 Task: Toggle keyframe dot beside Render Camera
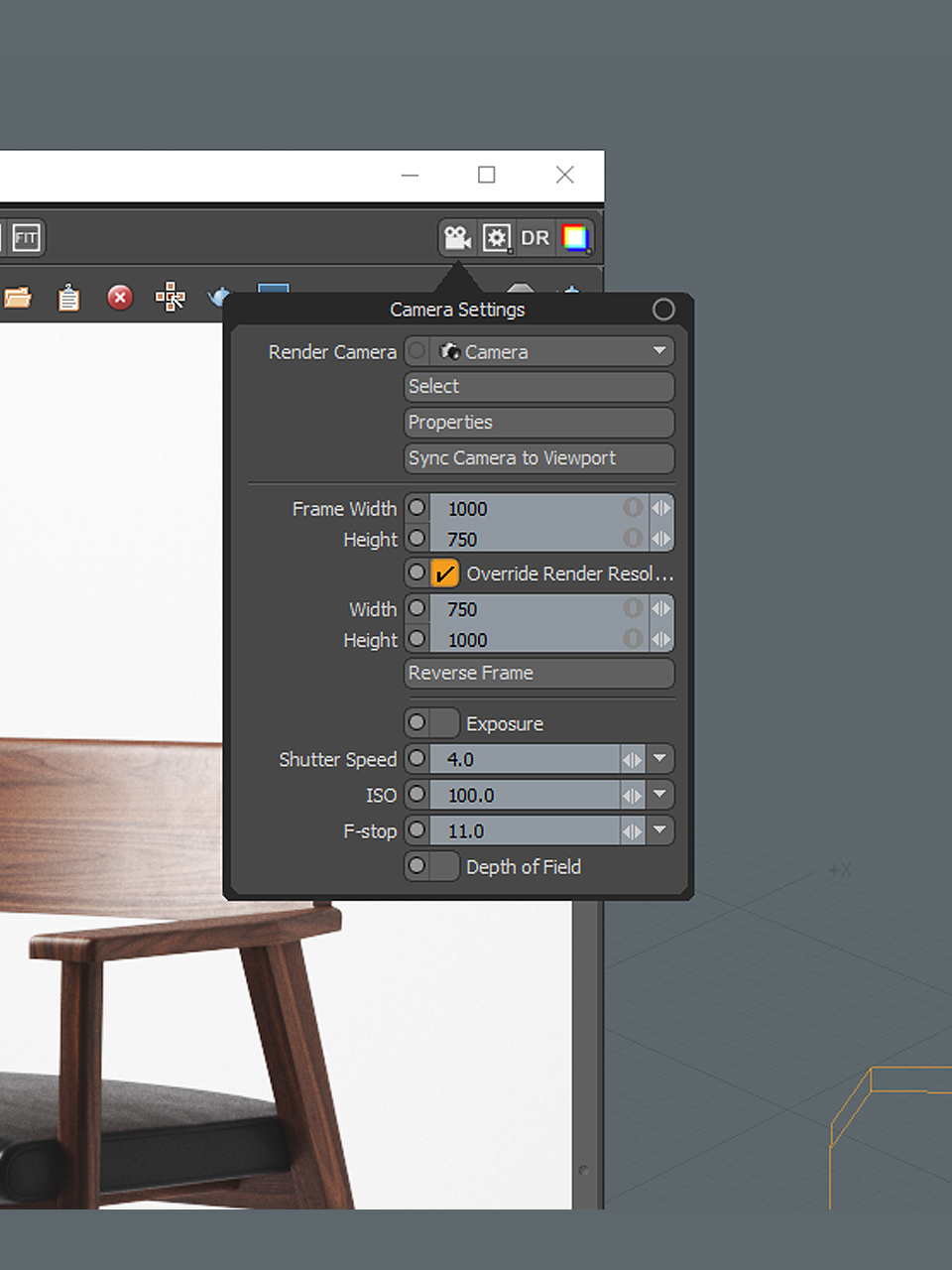417,351
